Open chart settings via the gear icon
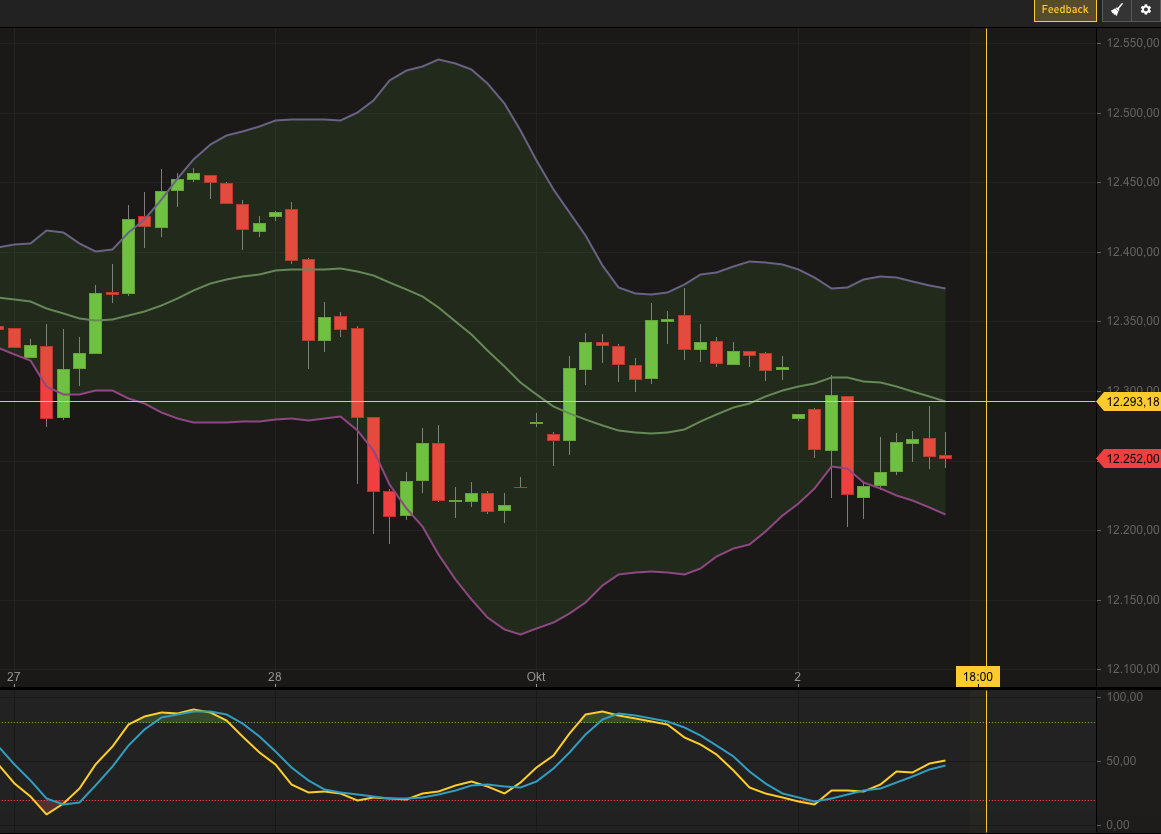 (x=1145, y=10)
